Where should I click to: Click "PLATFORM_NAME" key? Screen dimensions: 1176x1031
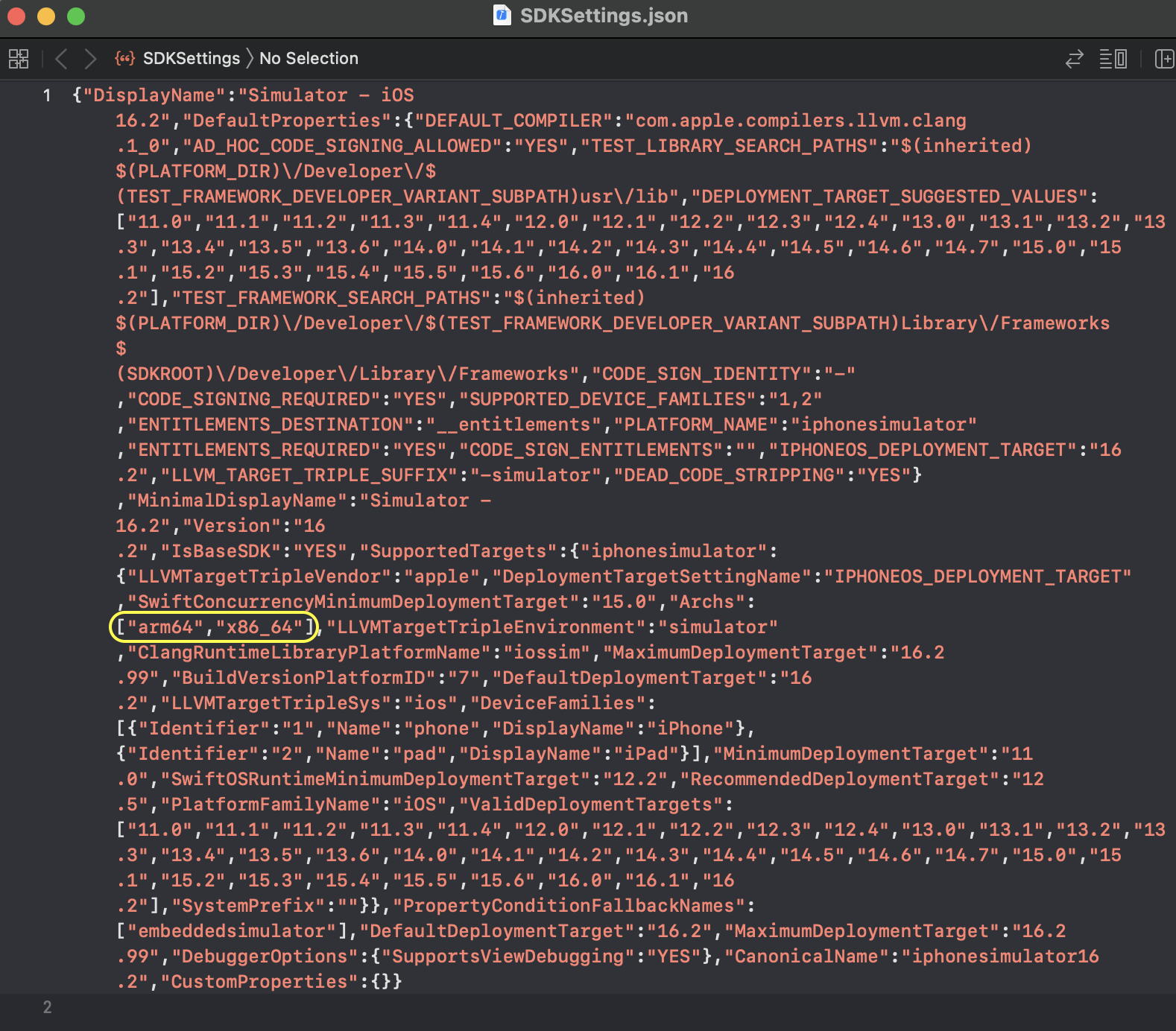[x=697, y=425]
